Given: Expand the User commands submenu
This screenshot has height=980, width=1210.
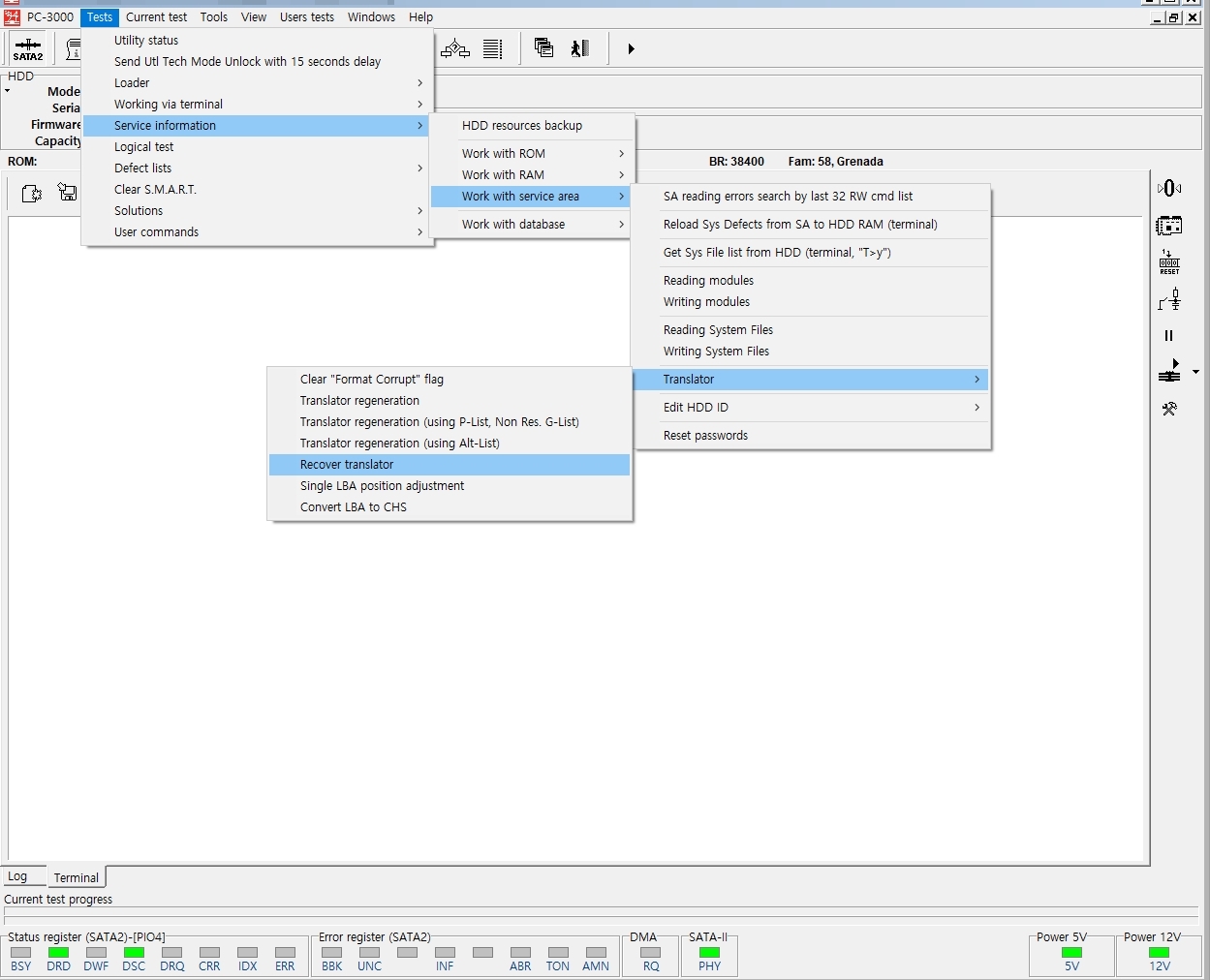Looking at the screenshot, I should tap(257, 232).
